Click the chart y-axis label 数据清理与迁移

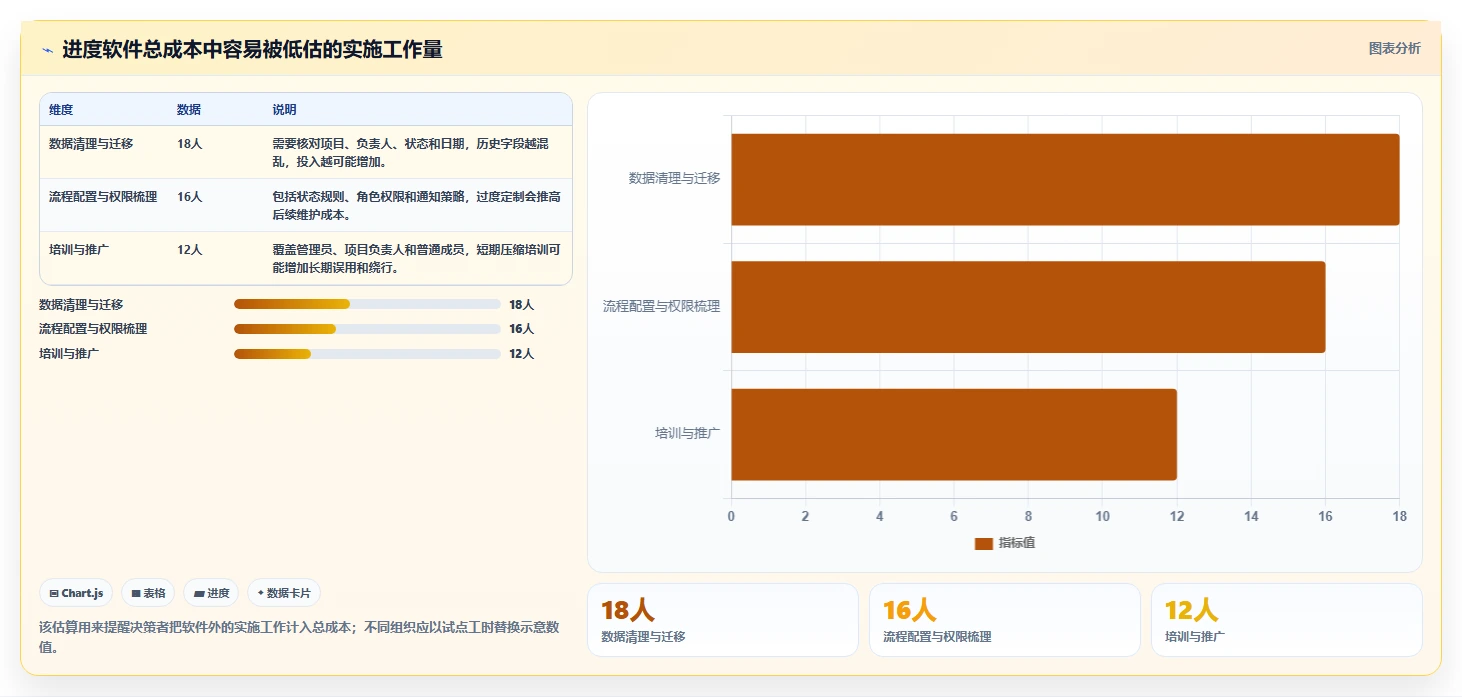(x=674, y=179)
